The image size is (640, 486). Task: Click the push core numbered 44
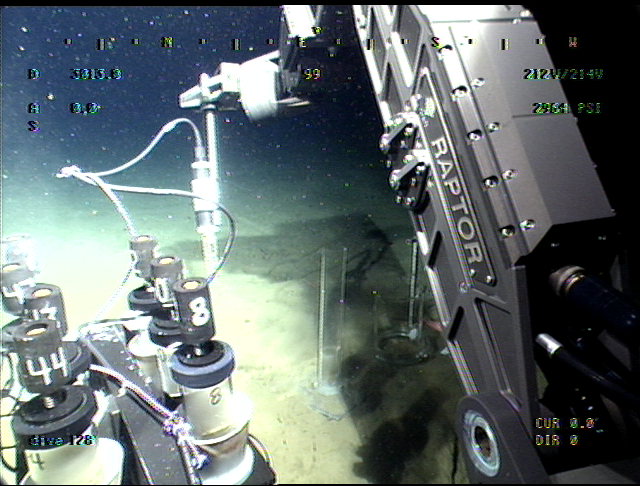tap(45, 370)
